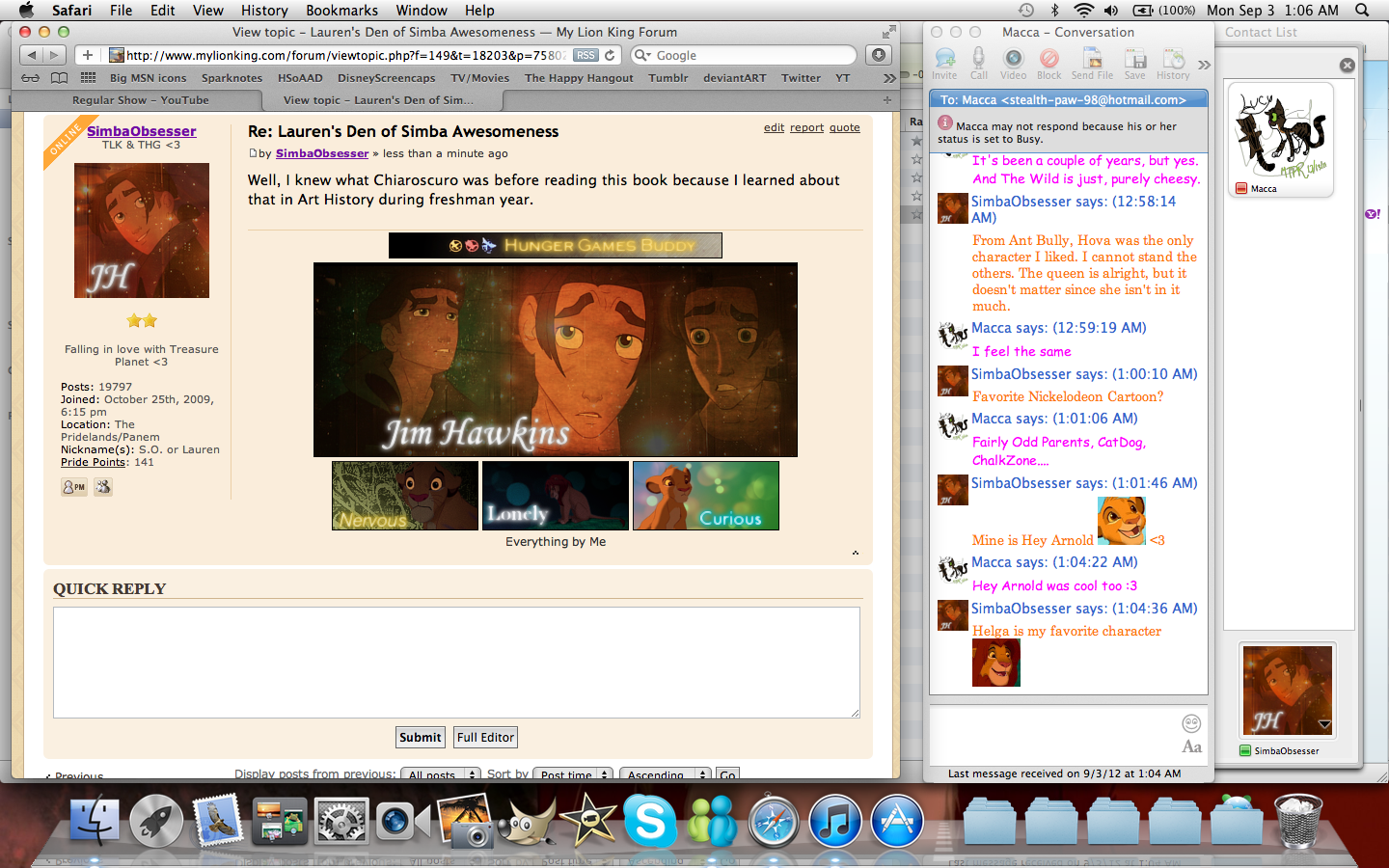Click the private message PM icon
Viewport: 1389px width, 868px height.
[74, 487]
